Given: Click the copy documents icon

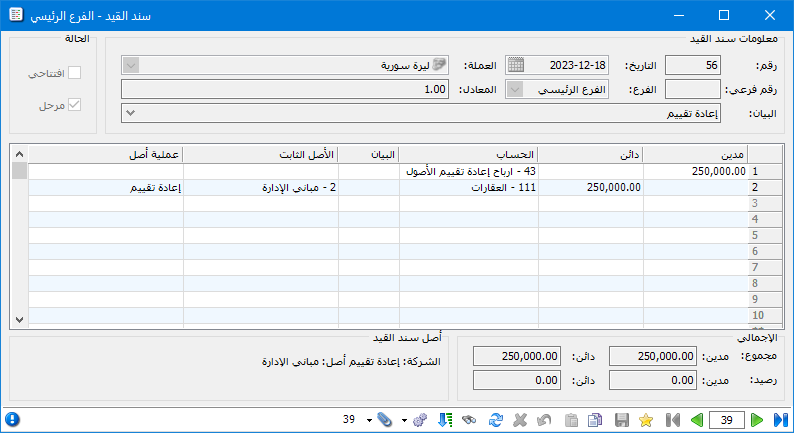Looking at the screenshot, I should point(595,420).
